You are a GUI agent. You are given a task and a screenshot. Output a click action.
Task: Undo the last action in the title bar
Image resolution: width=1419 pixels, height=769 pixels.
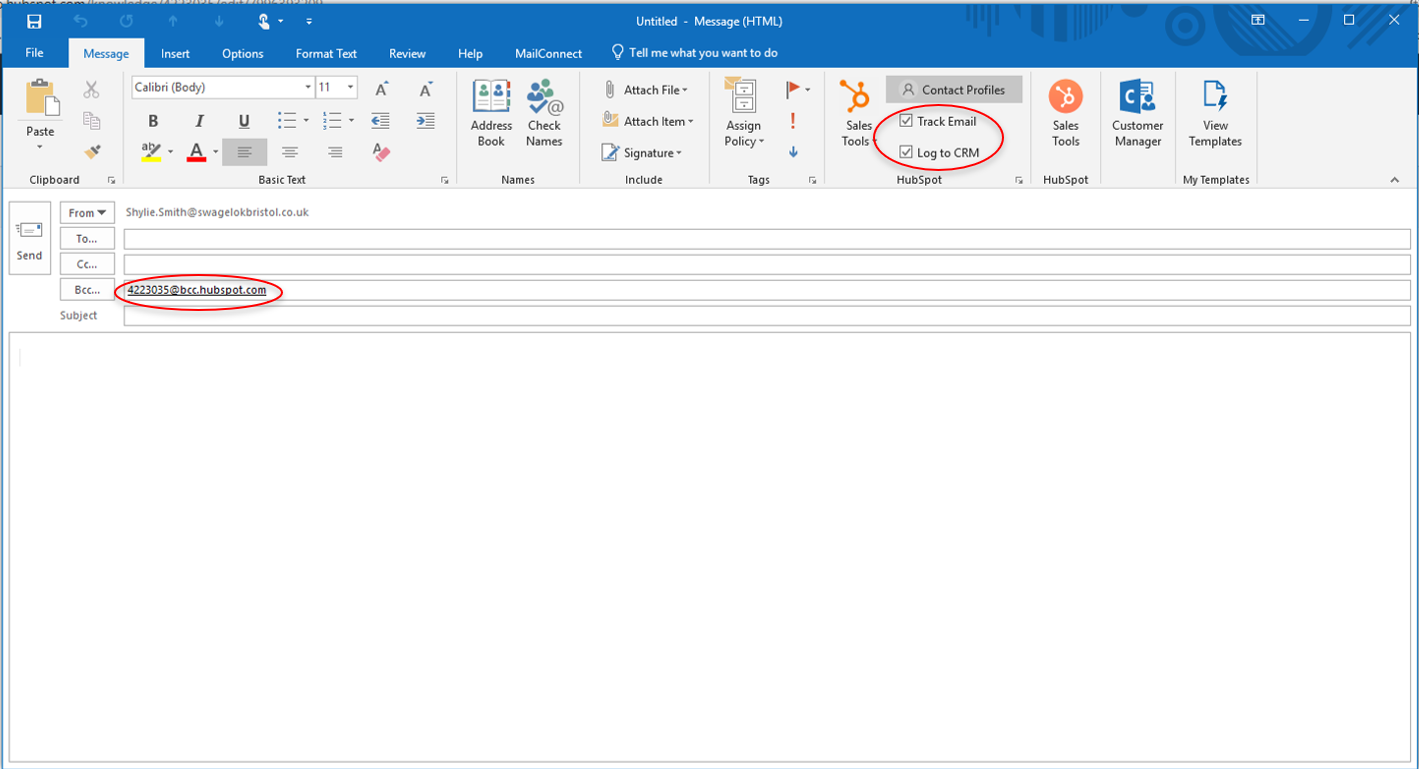(x=81, y=21)
